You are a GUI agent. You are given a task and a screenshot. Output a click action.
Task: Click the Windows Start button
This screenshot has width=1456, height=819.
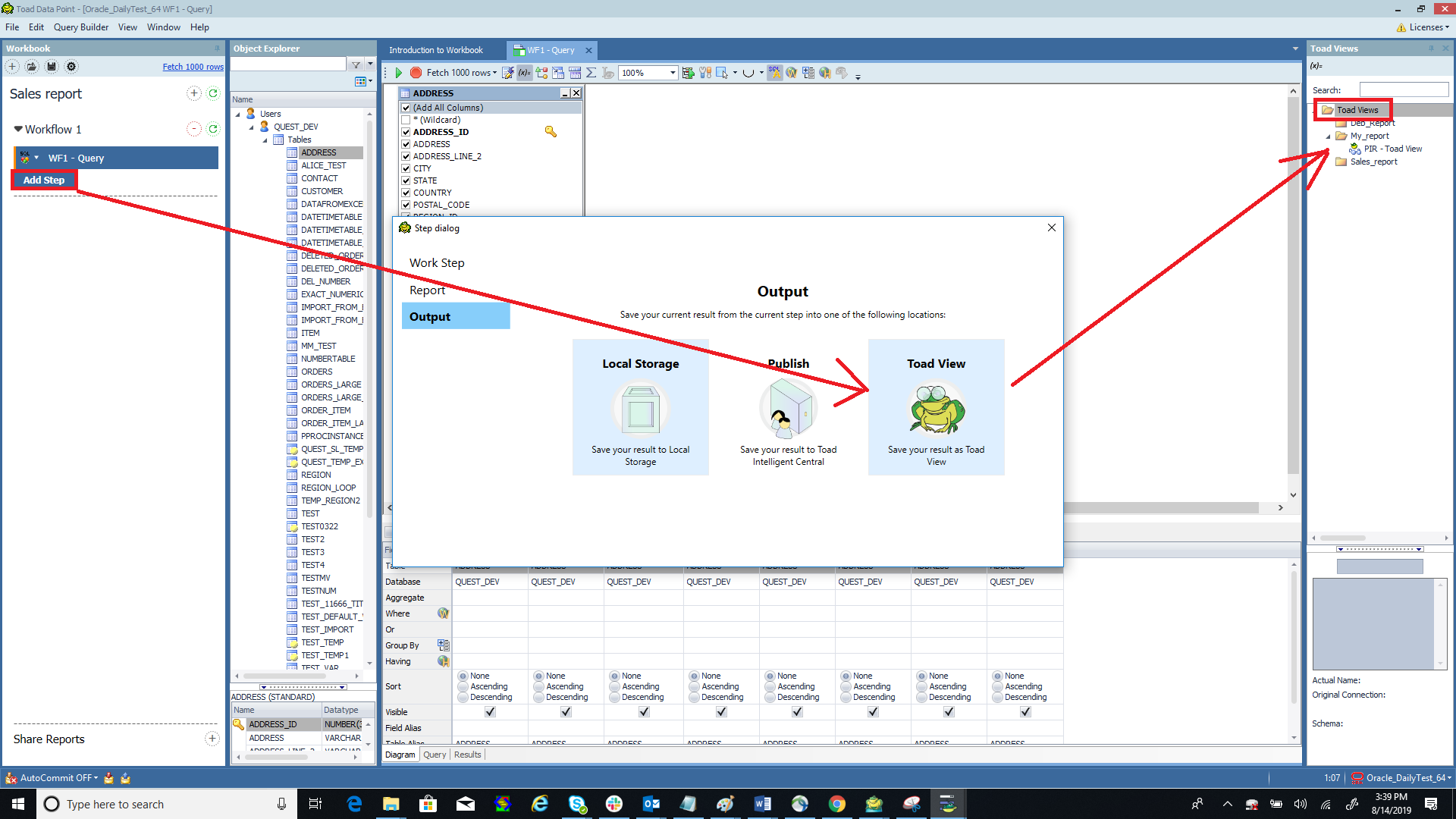point(18,804)
